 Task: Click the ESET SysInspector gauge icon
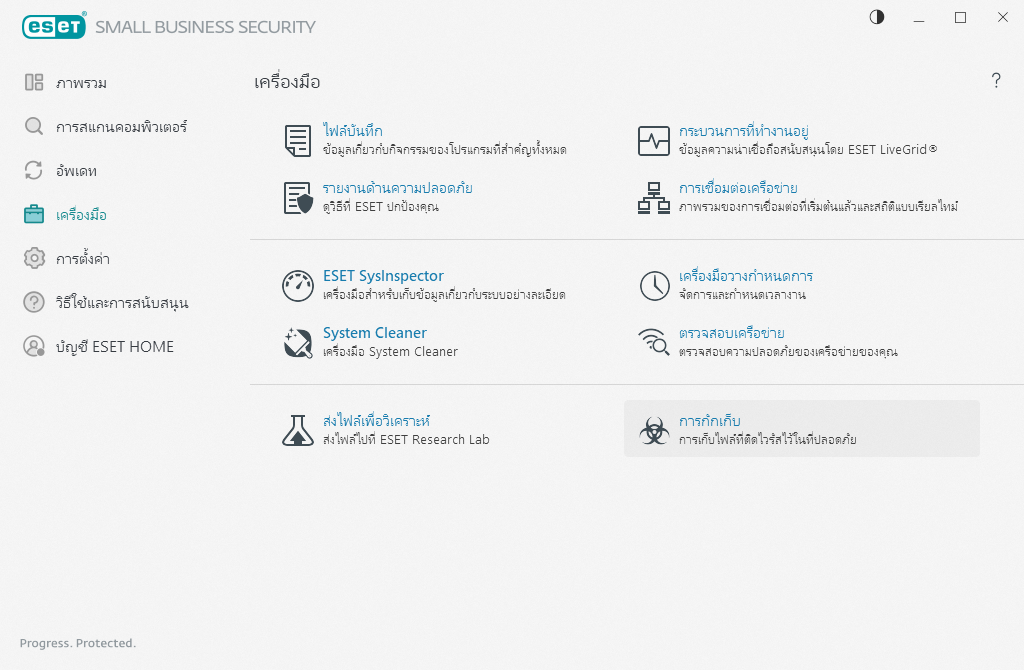pyautogui.click(x=297, y=286)
